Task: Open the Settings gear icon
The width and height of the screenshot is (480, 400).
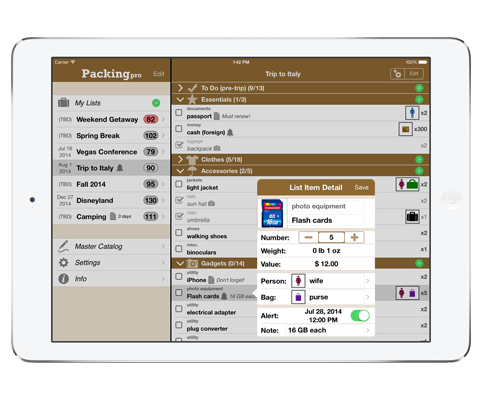Action: pos(63,263)
